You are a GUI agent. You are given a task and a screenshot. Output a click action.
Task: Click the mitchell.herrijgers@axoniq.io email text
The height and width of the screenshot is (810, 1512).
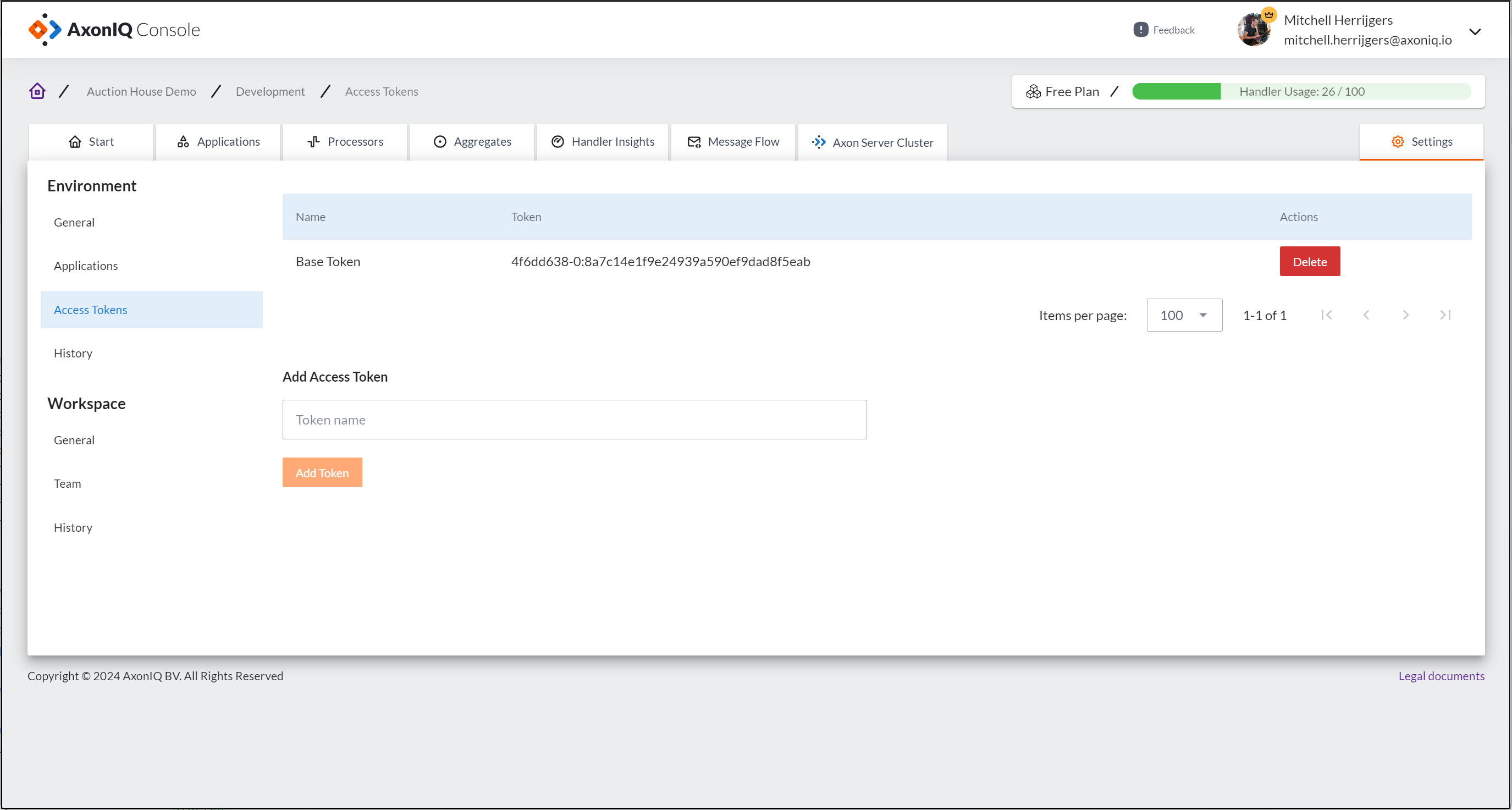pos(1367,40)
